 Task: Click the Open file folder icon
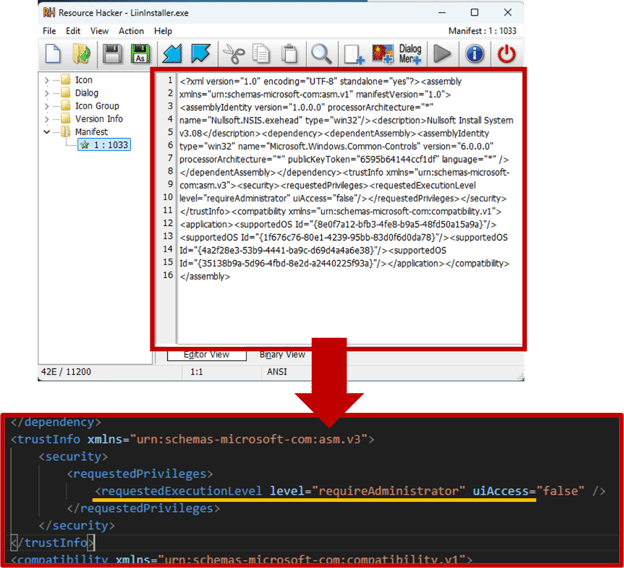(x=81, y=54)
